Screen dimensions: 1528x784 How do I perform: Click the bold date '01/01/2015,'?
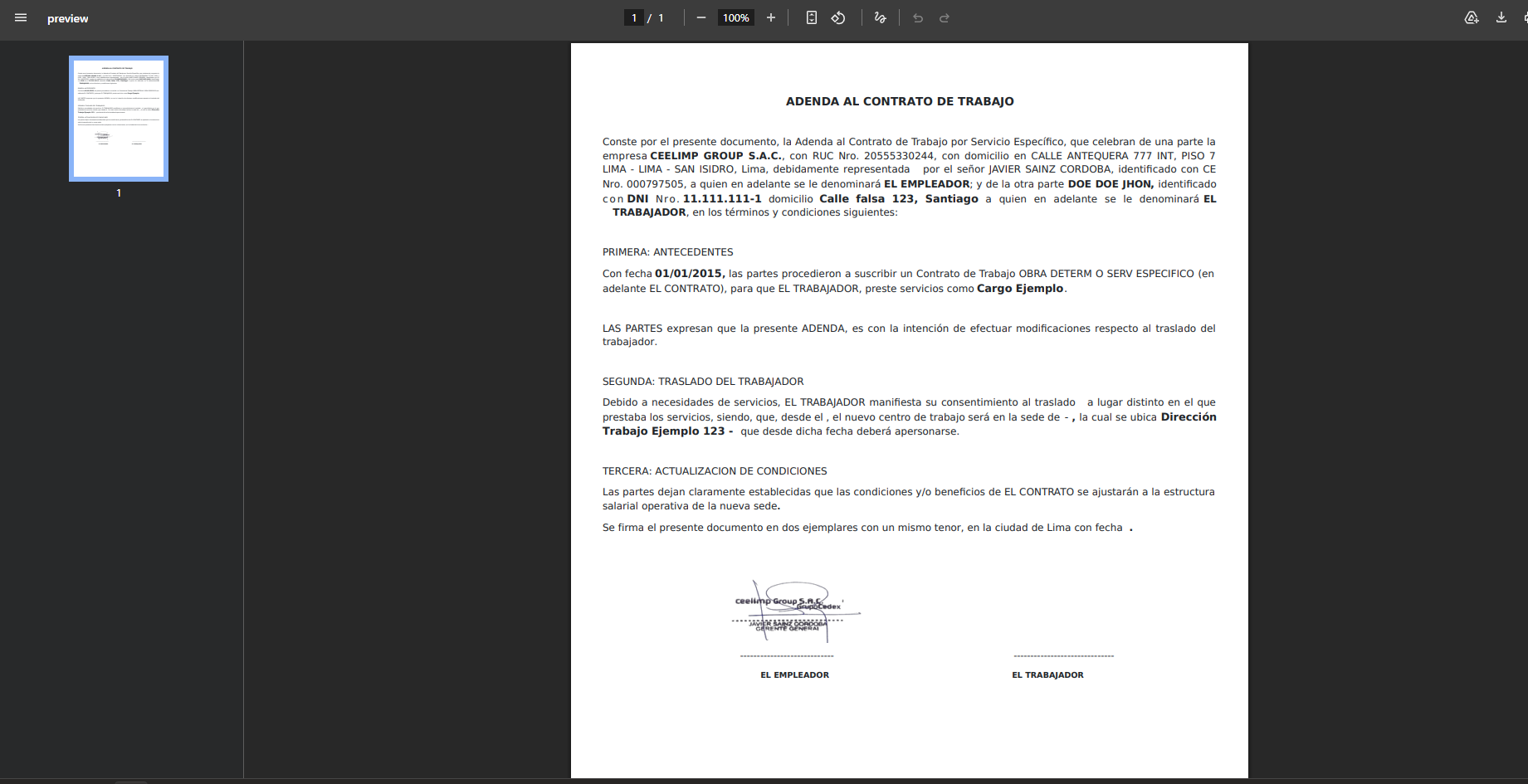point(690,274)
